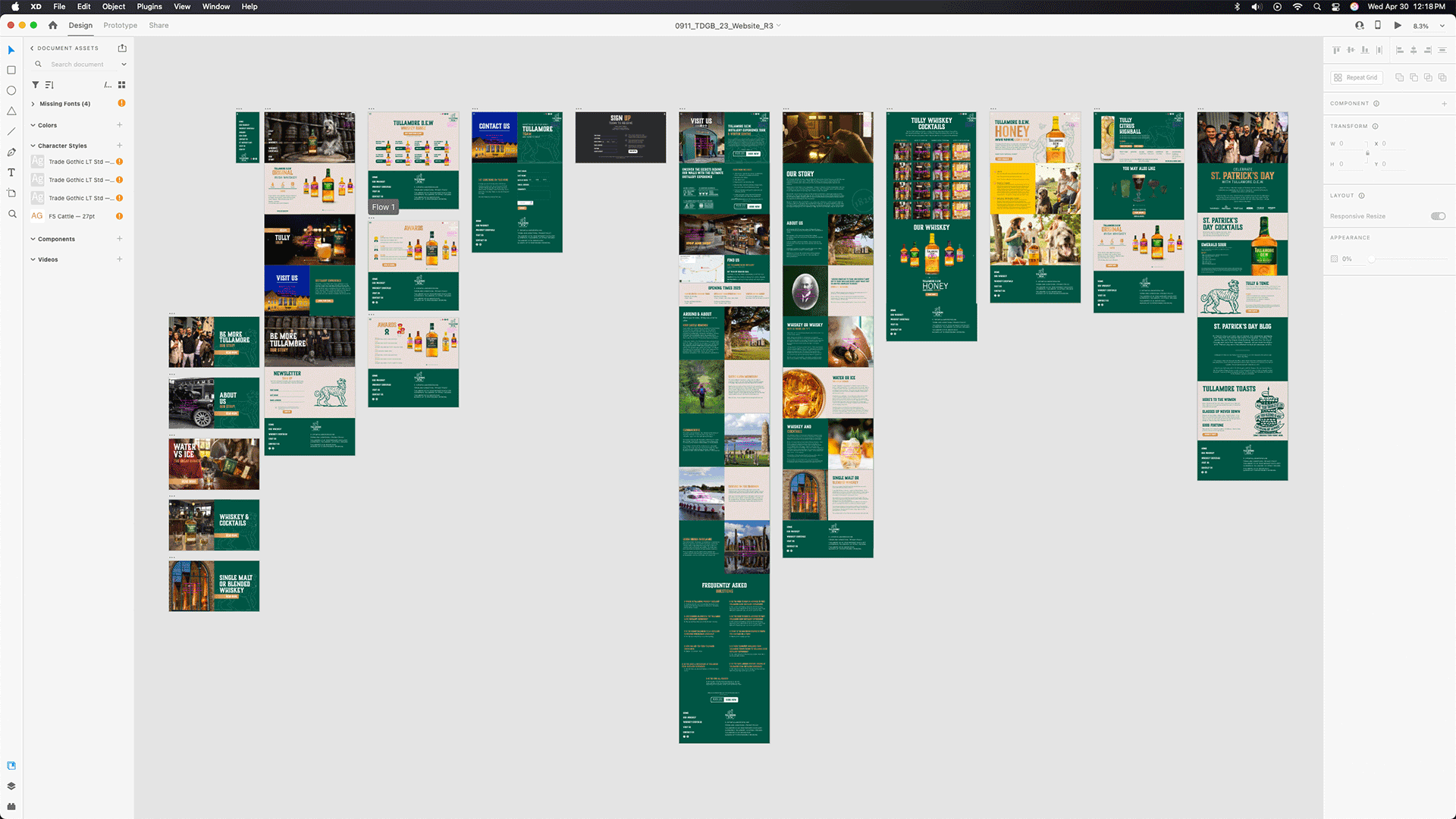Select the Zoom tool

point(11,215)
